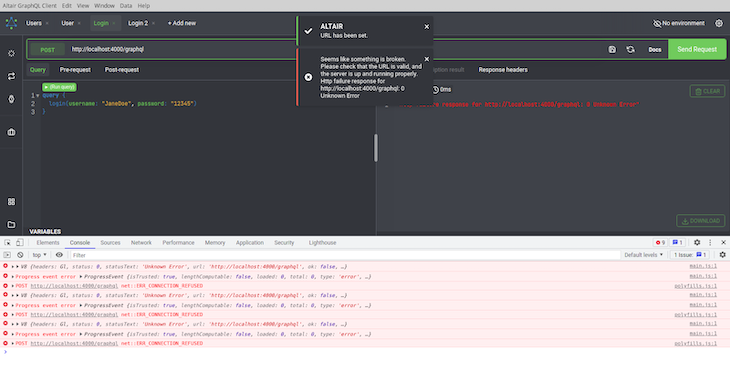
Task: Click the red error count badge
Action: click(660, 242)
